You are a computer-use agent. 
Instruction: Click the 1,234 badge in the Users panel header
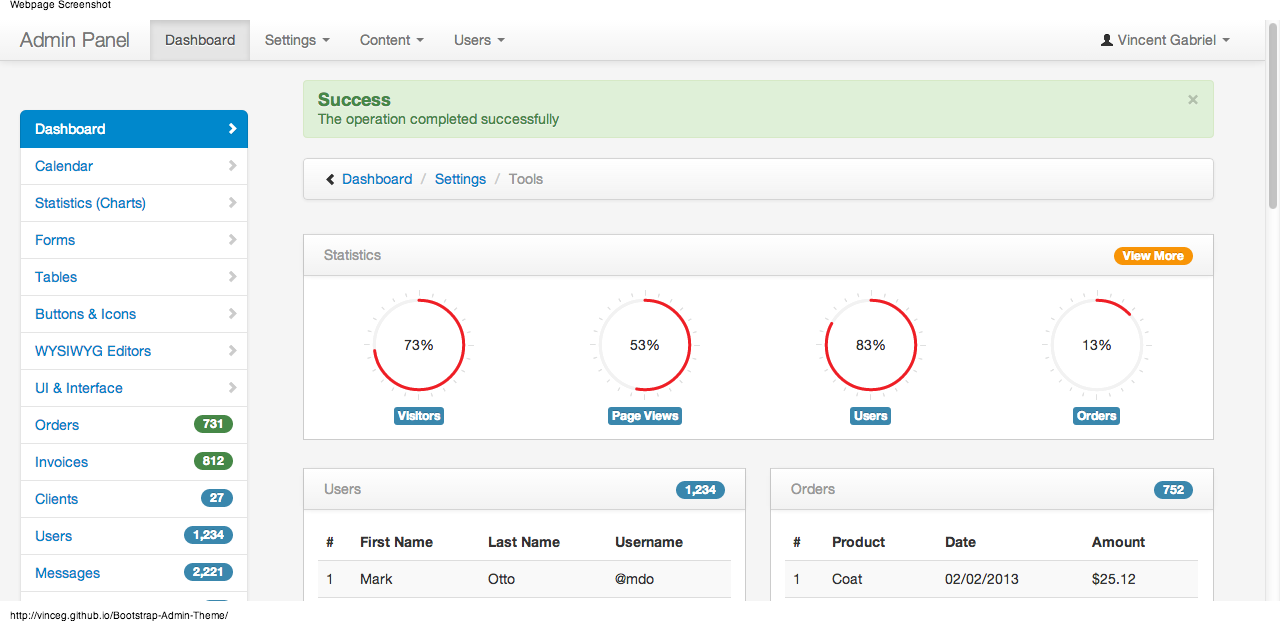point(700,490)
